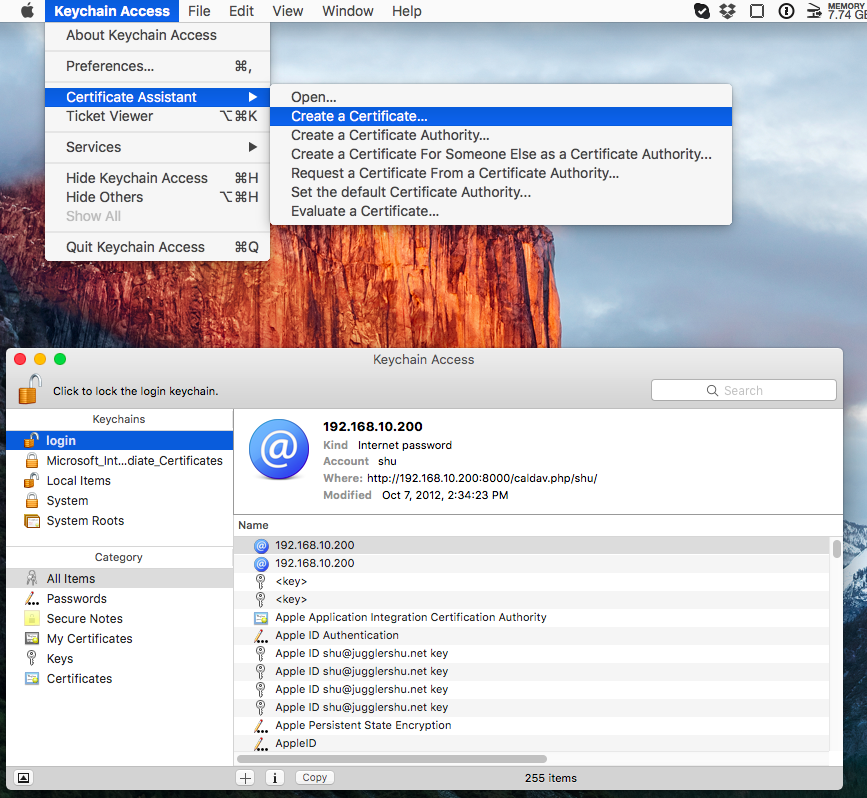Click certificate icon beside Apple Application Integration
The image size is (867, 798).
point(260,618)
